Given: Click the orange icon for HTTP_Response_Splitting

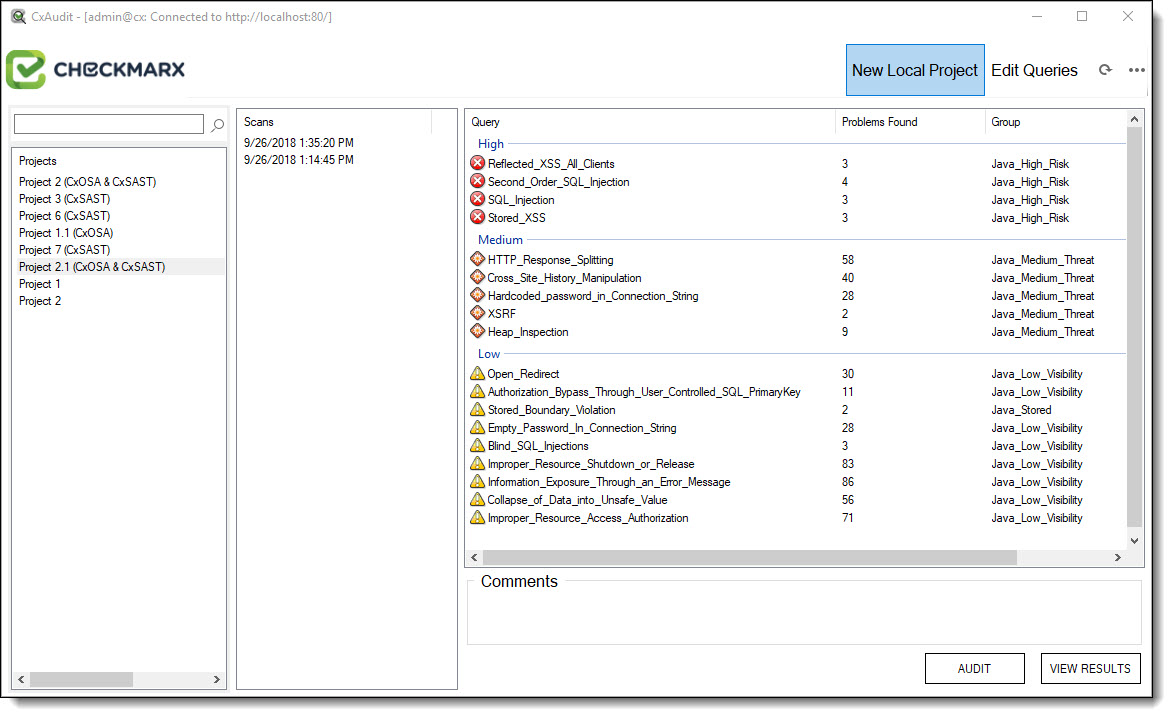Looking at the screenshot, I should (477, 259).
